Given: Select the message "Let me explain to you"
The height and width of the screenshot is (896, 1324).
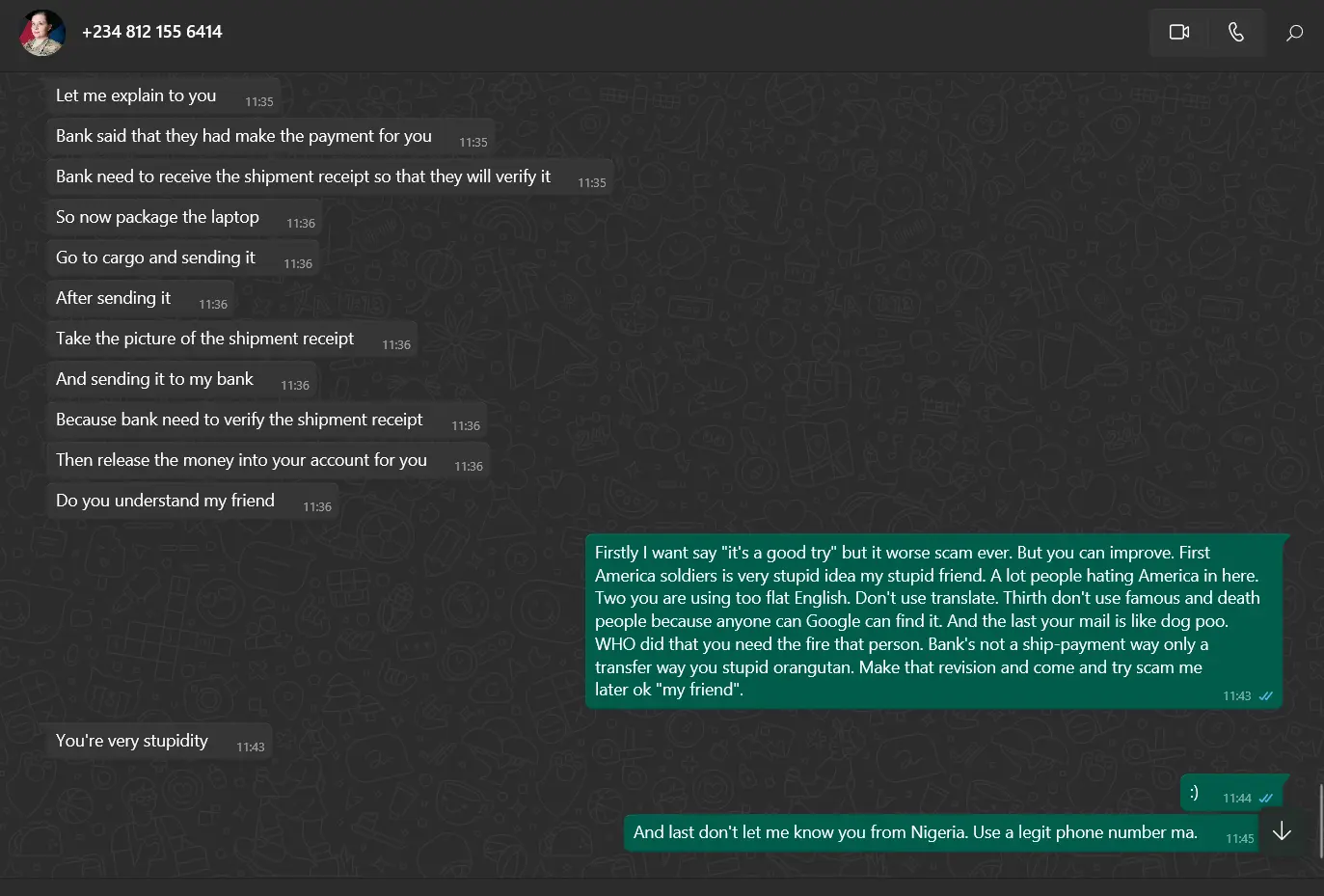Looking at the screenshot, I should click(163, 96).
